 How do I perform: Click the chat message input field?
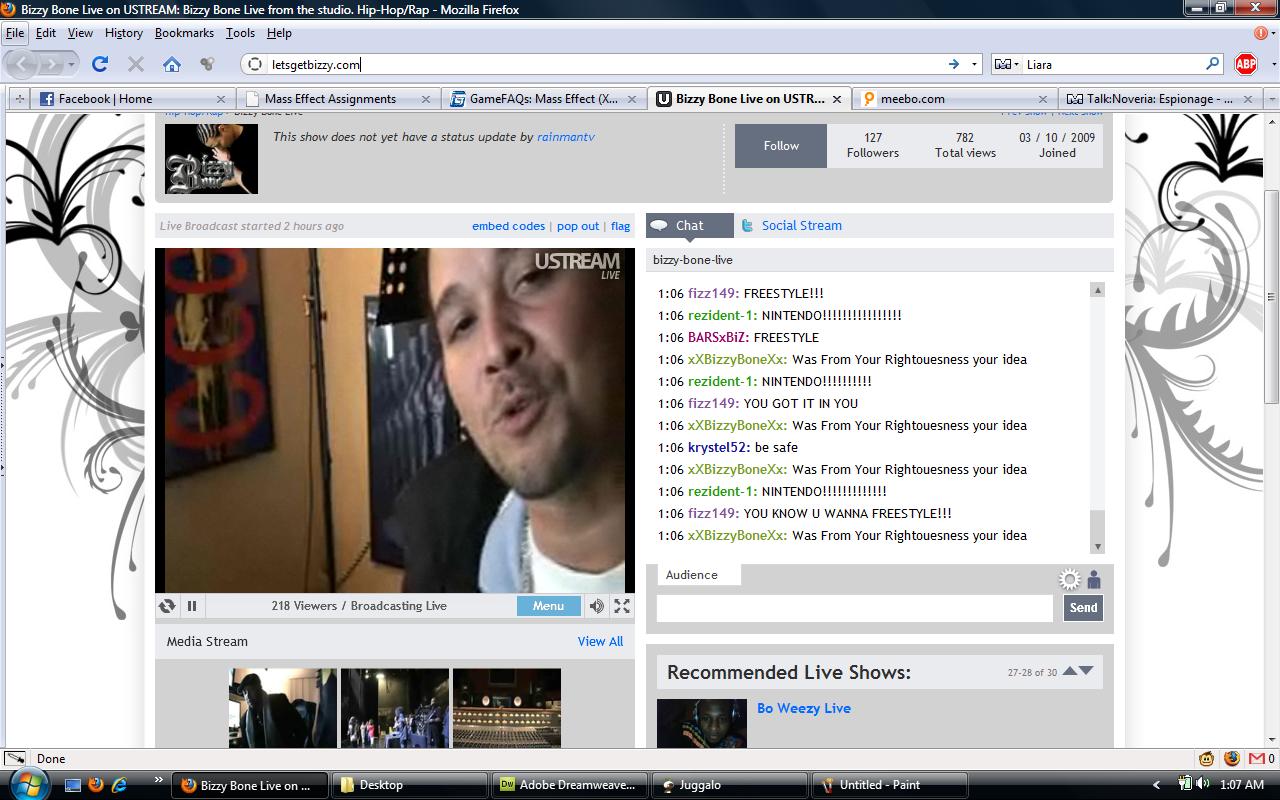point(854,608)
